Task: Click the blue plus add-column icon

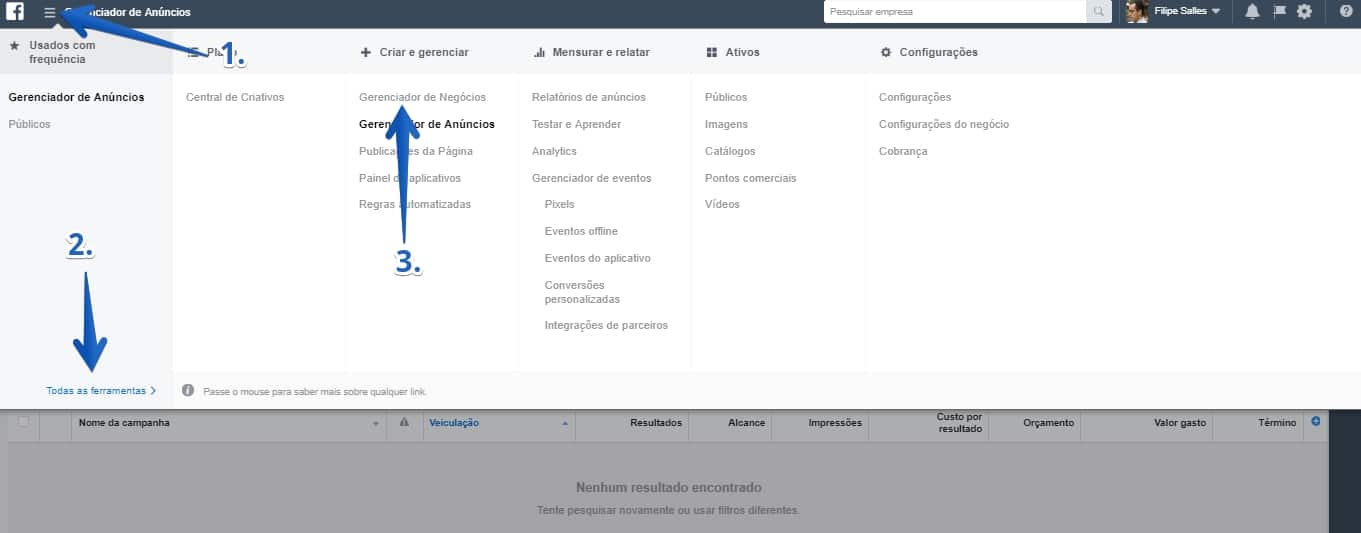Action: (x=1315, y=422)
